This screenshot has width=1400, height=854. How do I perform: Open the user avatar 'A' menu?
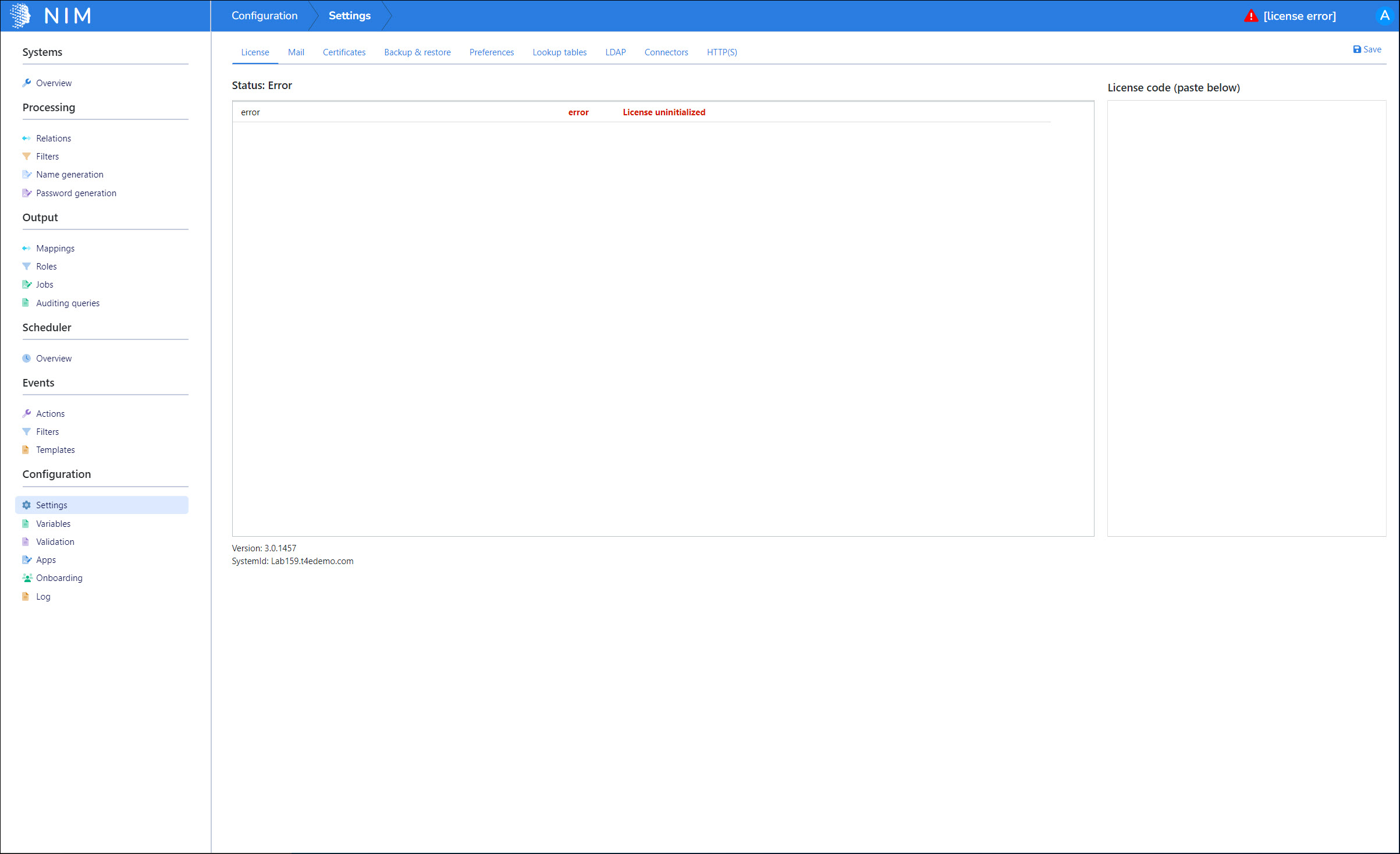1384,16
